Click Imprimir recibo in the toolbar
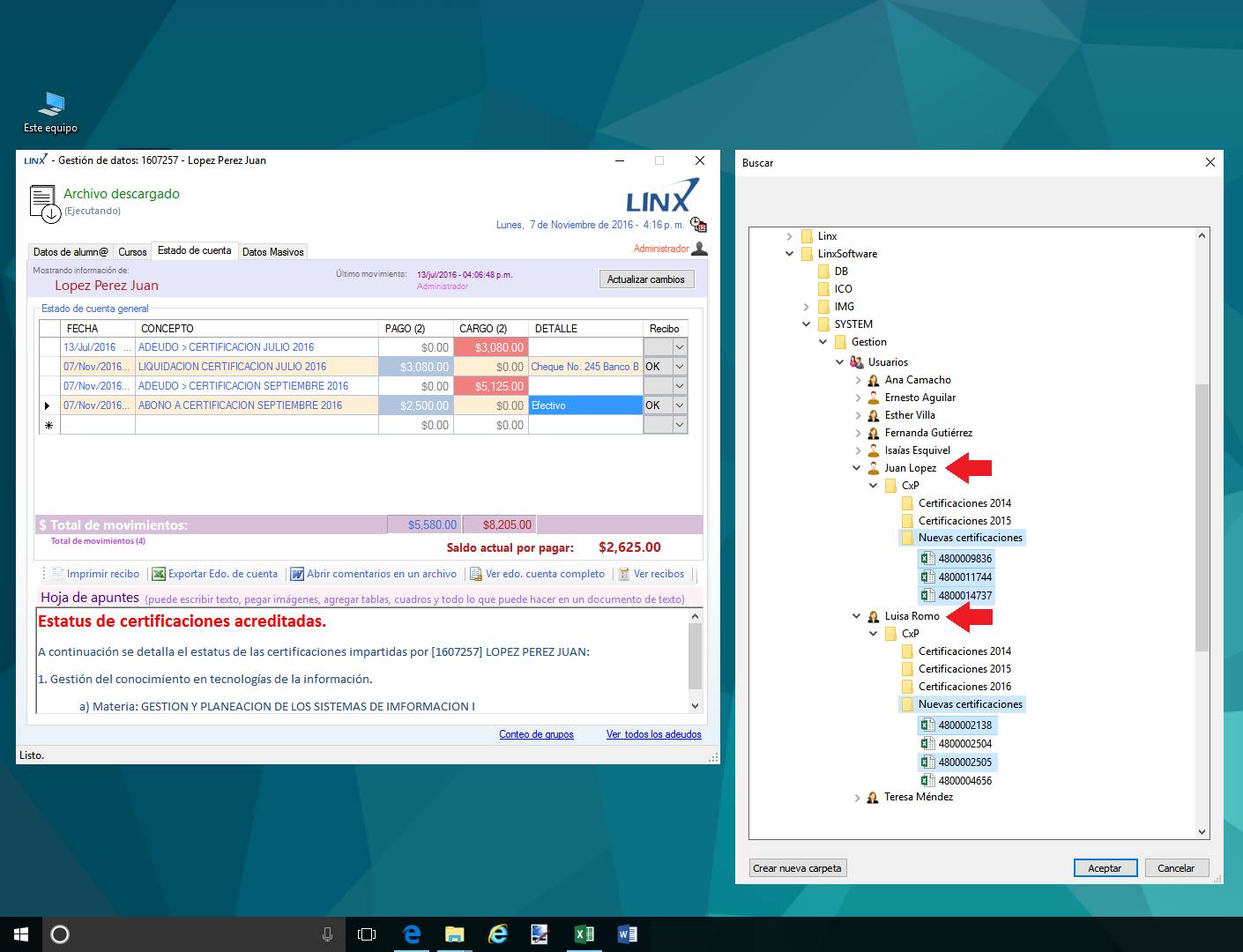 [x=95, y=574]
